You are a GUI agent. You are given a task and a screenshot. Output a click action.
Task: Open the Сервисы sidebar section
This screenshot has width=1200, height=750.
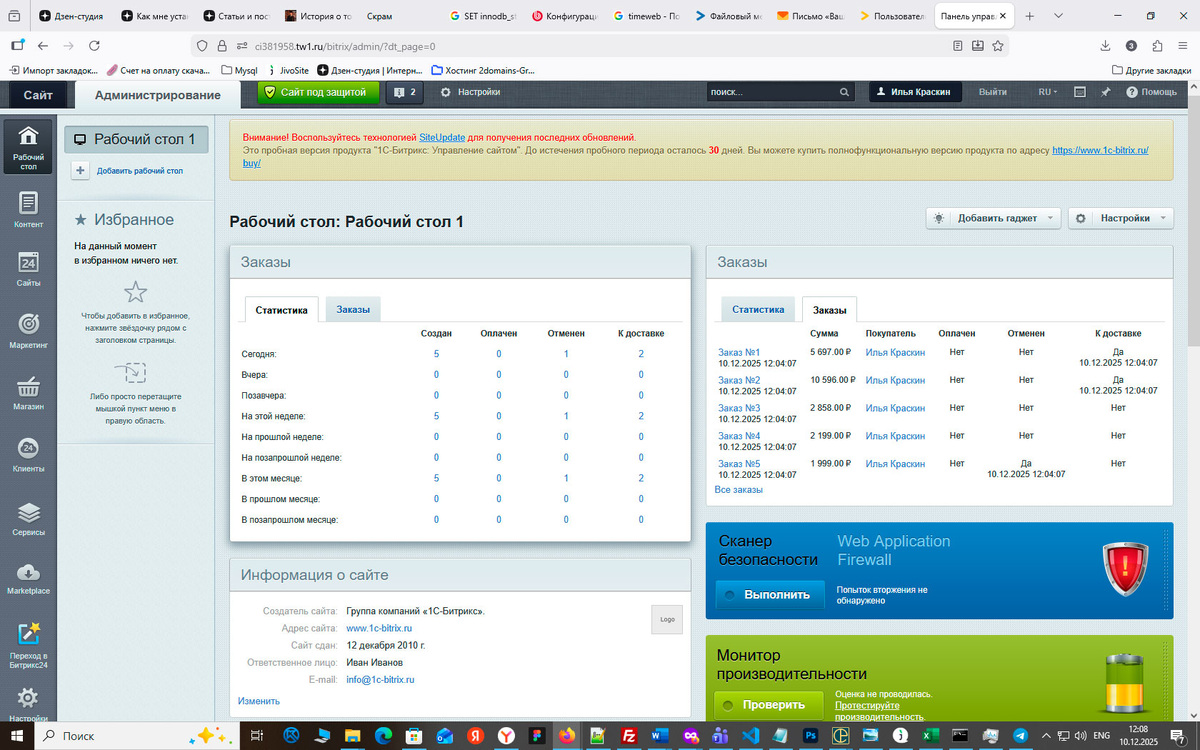pos(28,517)
